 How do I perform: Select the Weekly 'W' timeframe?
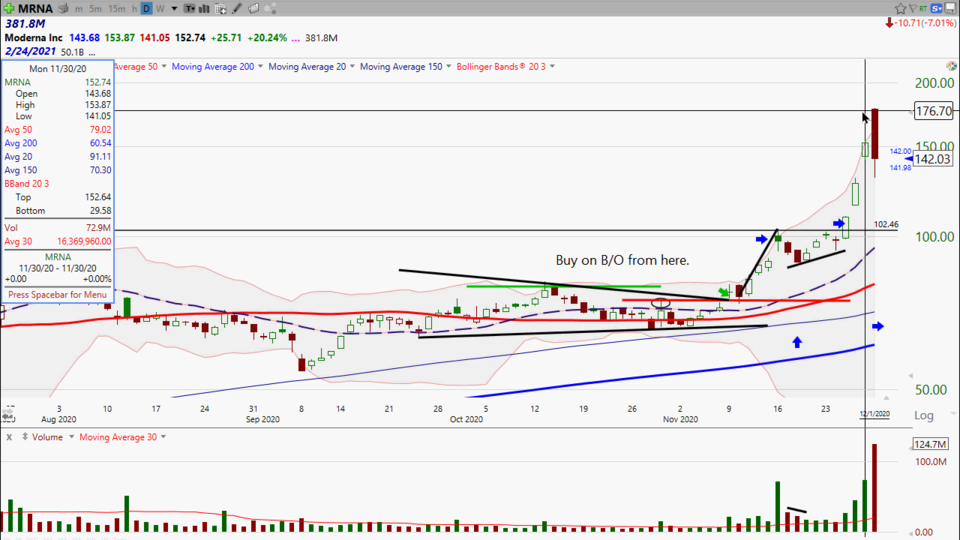pyautogui.click(x=160, y=9)
